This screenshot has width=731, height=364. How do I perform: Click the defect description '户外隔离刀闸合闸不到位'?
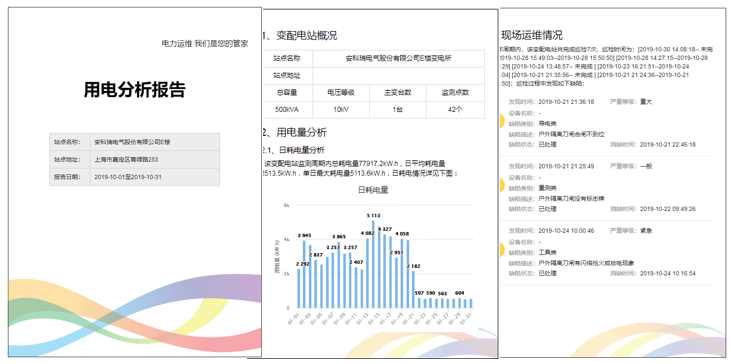[x=571, y=134]
